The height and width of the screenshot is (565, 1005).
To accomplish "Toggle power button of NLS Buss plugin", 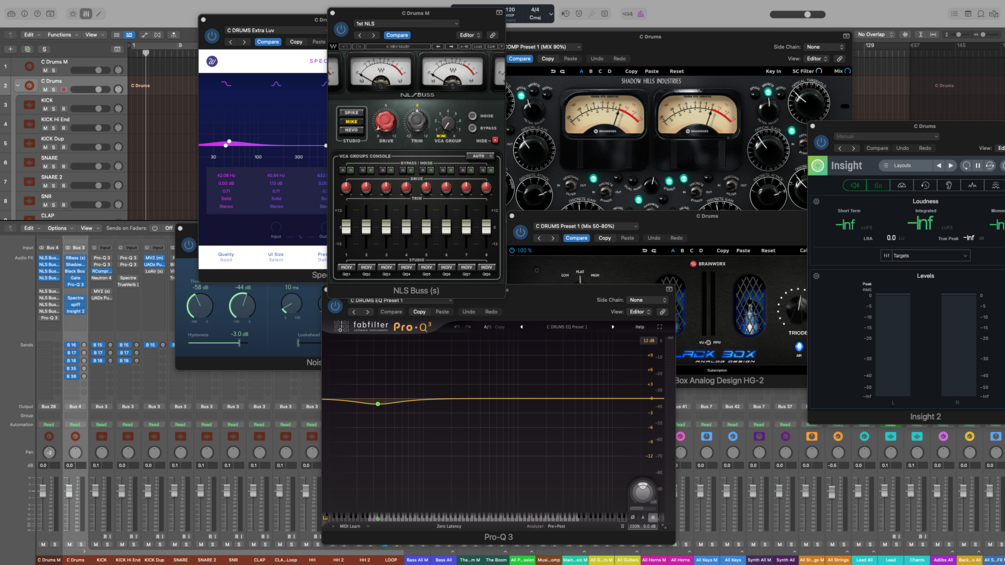I will tap(341, 29).
